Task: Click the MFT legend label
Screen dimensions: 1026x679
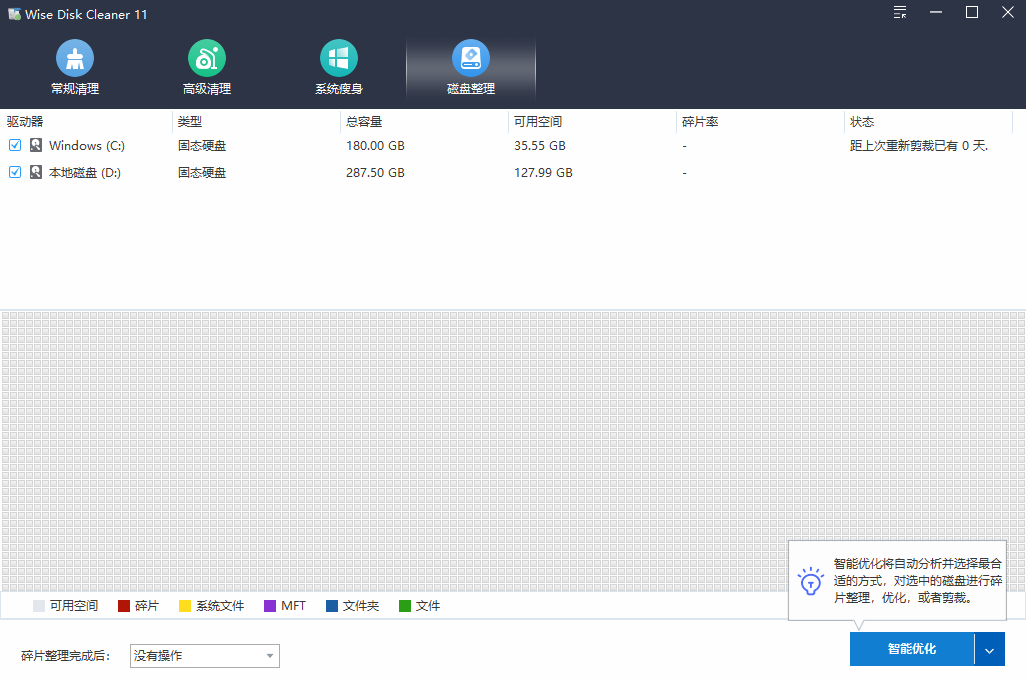Action: click(x=293, y=606)
